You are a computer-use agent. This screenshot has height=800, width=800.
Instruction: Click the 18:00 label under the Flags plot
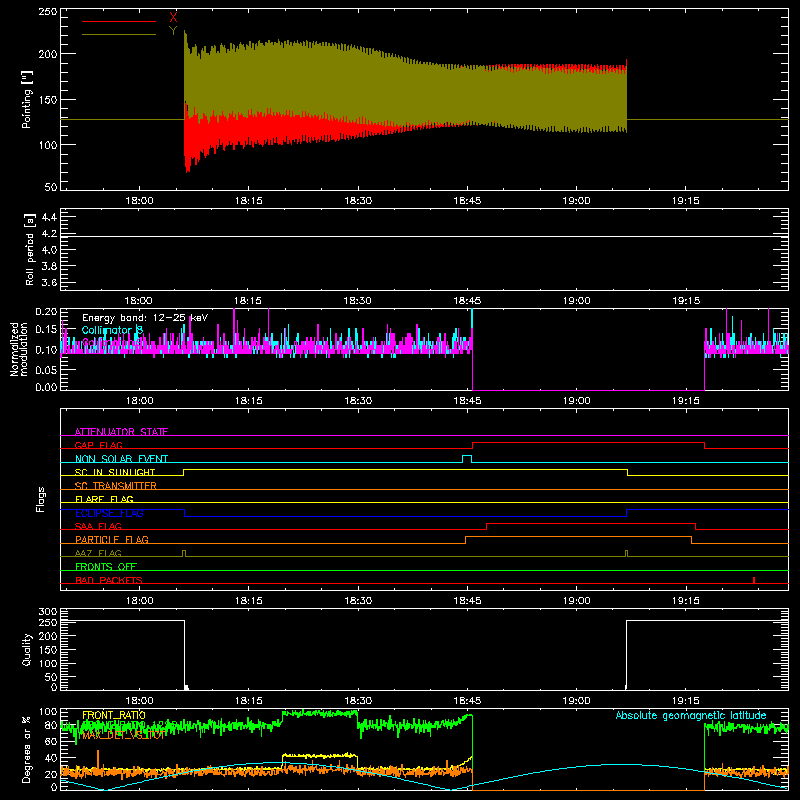tap(139, 601)
